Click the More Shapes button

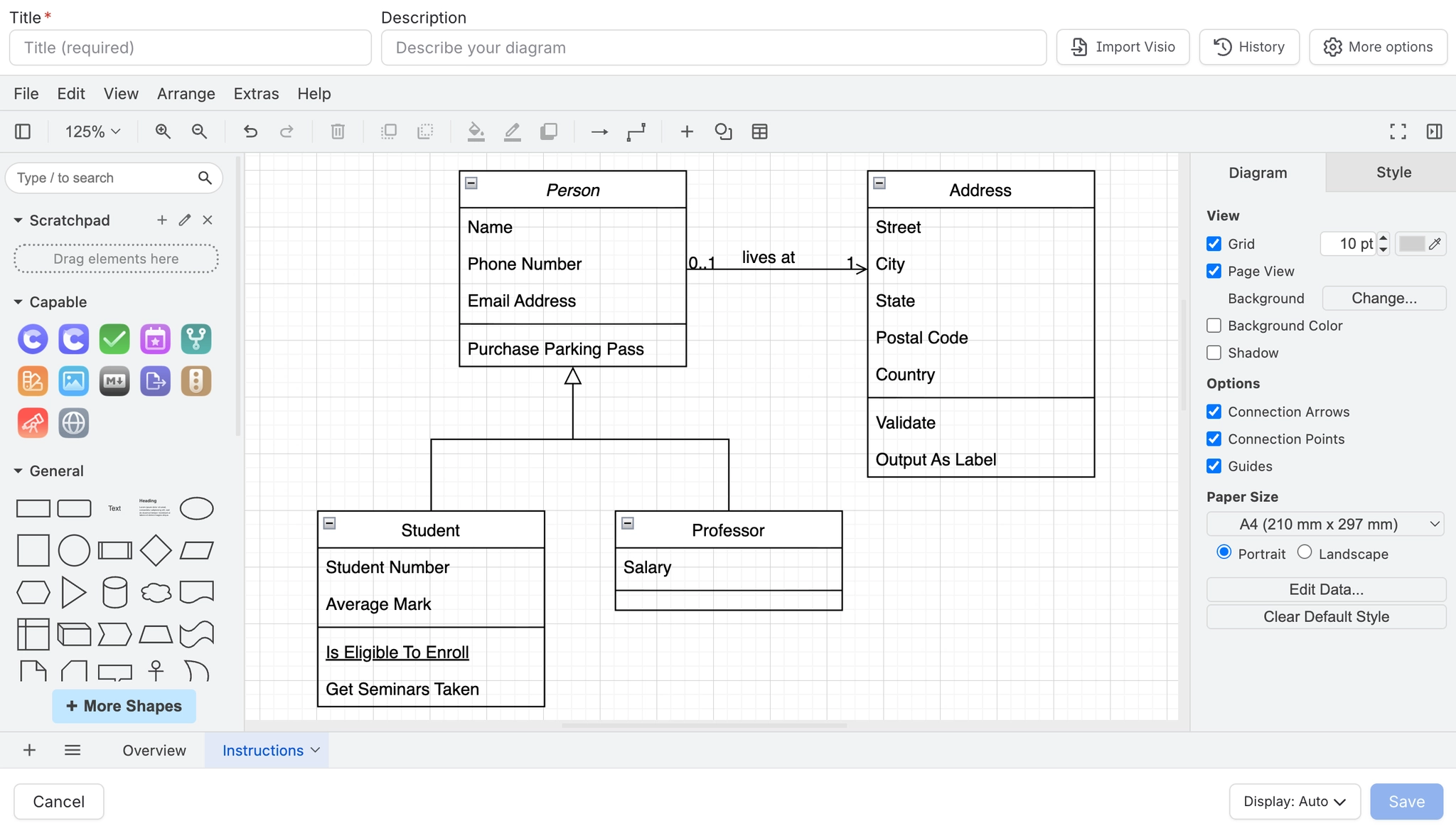[x=124, y=706]
